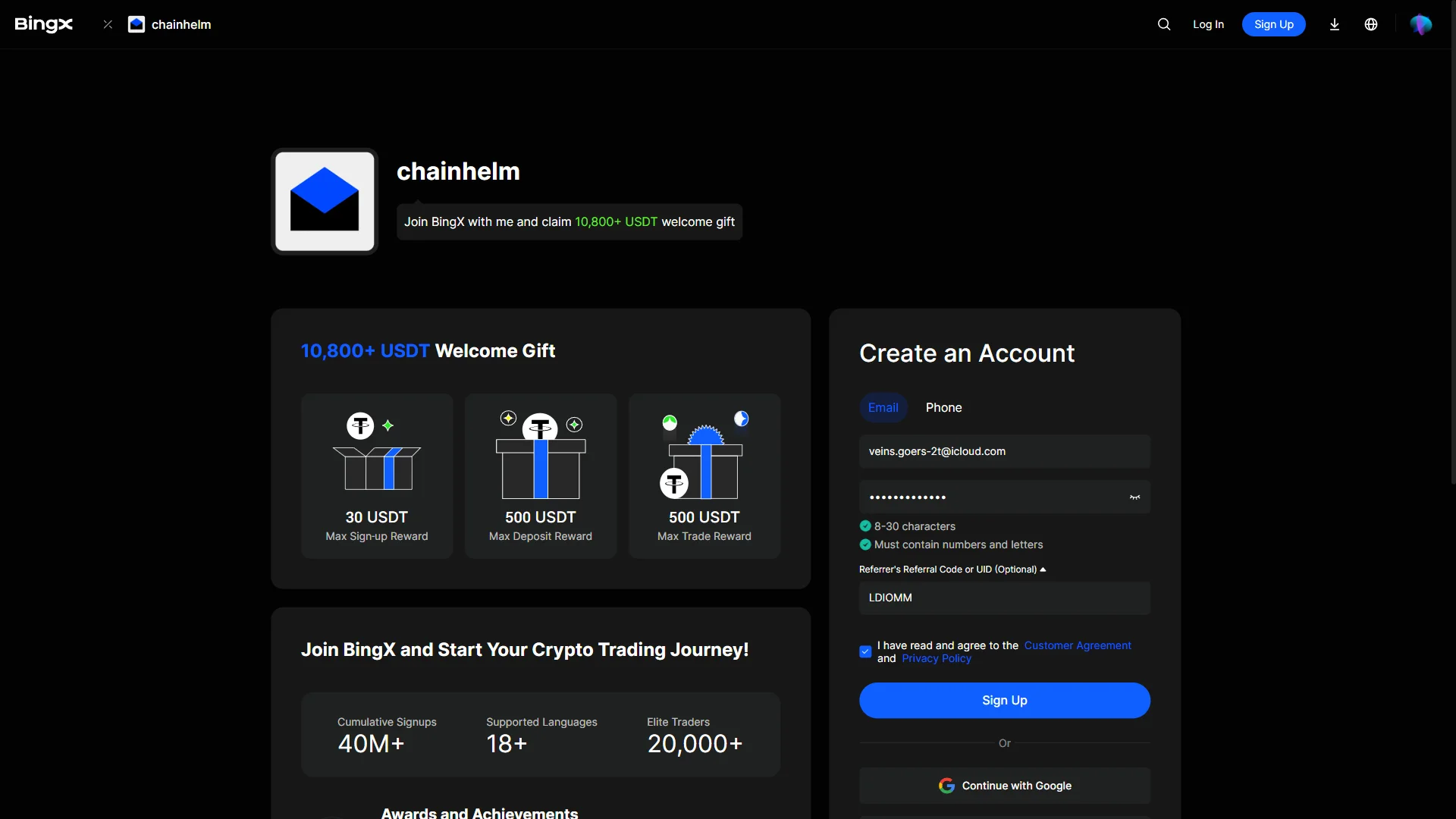Open the language globe icon
Image resolution: width=1456 pixels, height=819 pixels.
click(1371, 24)
